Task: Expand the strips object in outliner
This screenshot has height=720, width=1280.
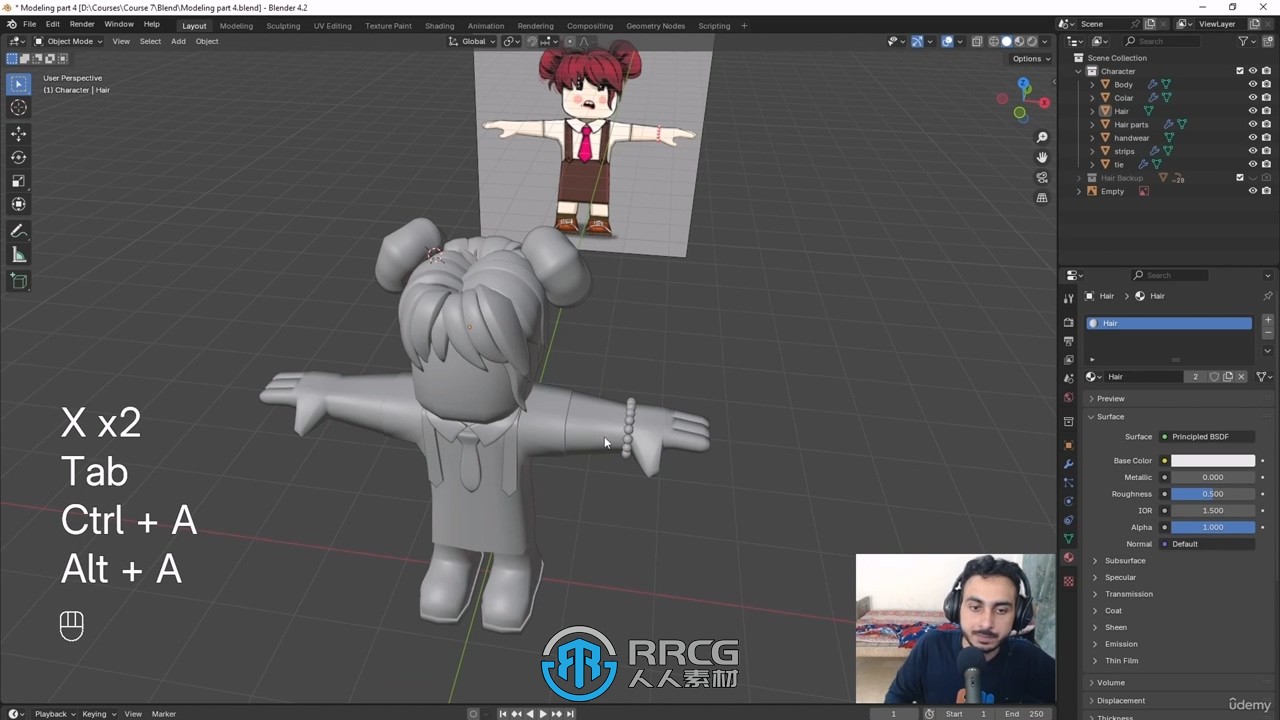Action: (x=1092, y=151)
